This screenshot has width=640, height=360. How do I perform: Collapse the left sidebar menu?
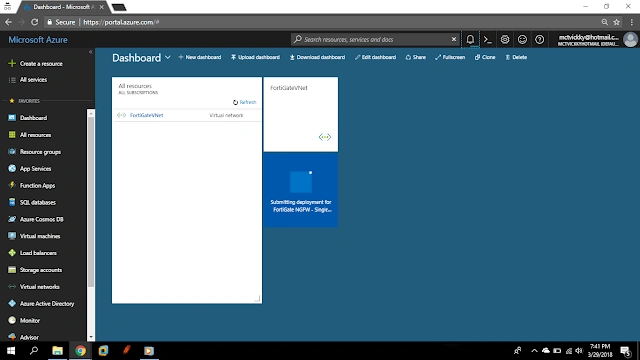tap(91, 52)
